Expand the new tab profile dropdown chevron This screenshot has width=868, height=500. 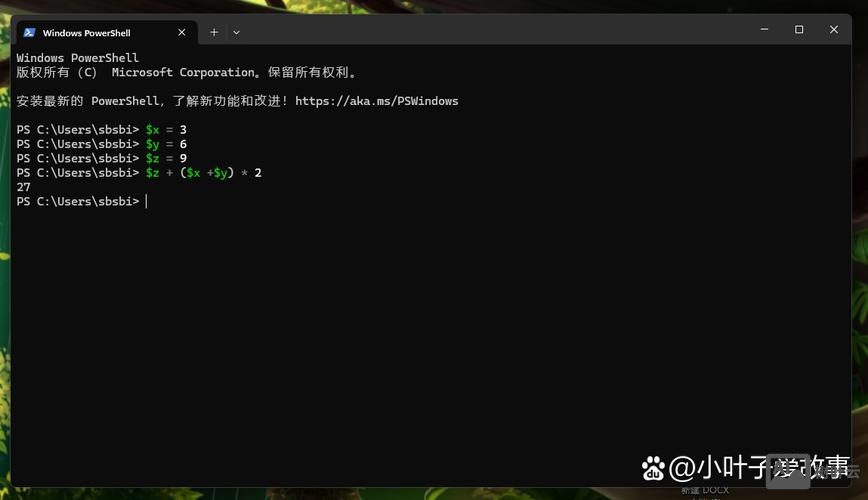[x=236, y=32]
